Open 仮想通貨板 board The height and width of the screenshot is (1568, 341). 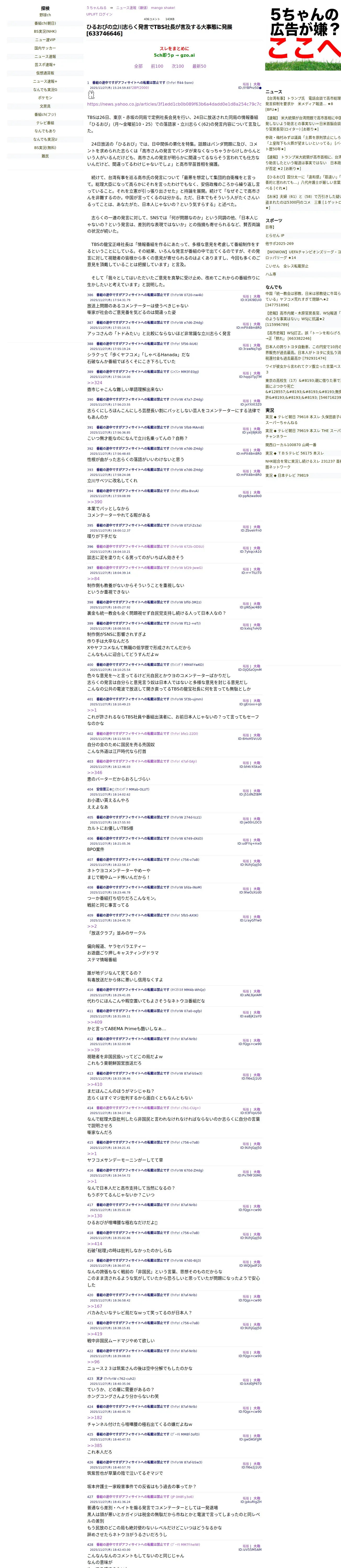[x=45, y=73]
